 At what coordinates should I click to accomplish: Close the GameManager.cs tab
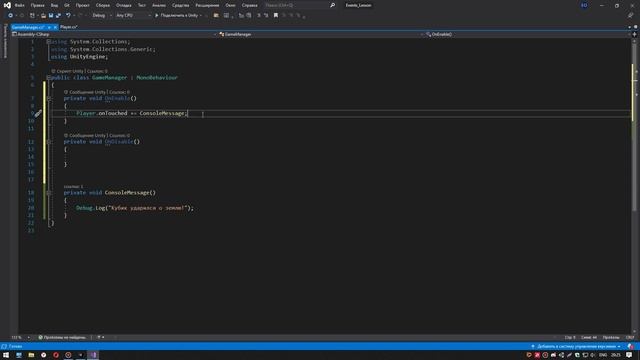coord(55,27)
